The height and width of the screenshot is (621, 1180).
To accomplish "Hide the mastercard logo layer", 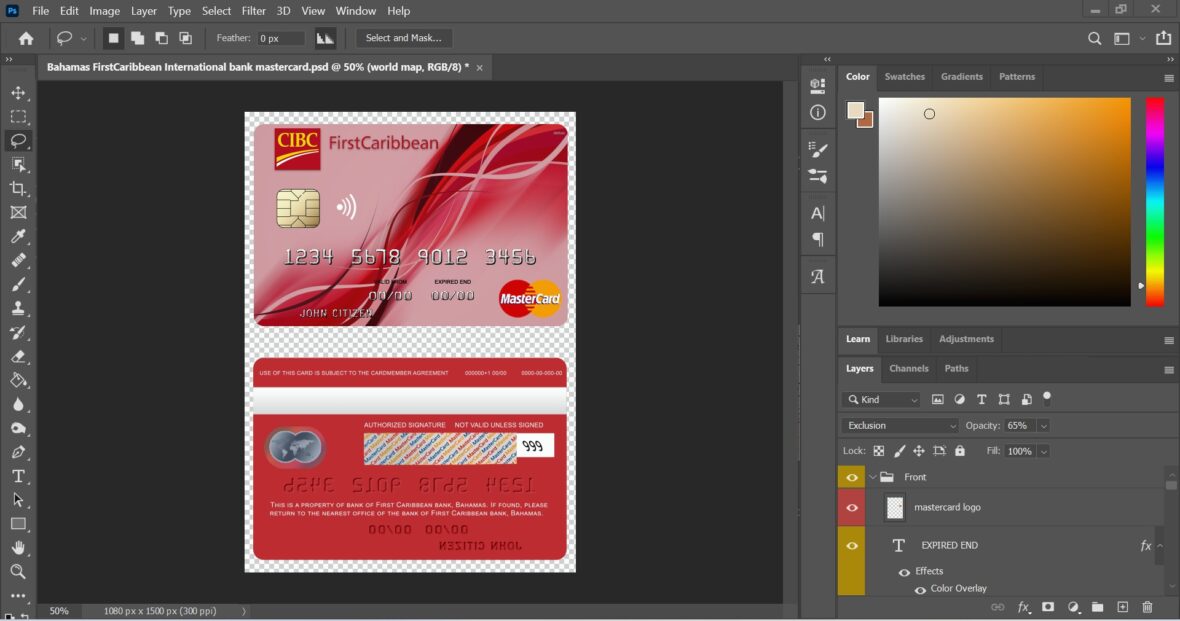I will pyautogui.click(x=852, y=507).
